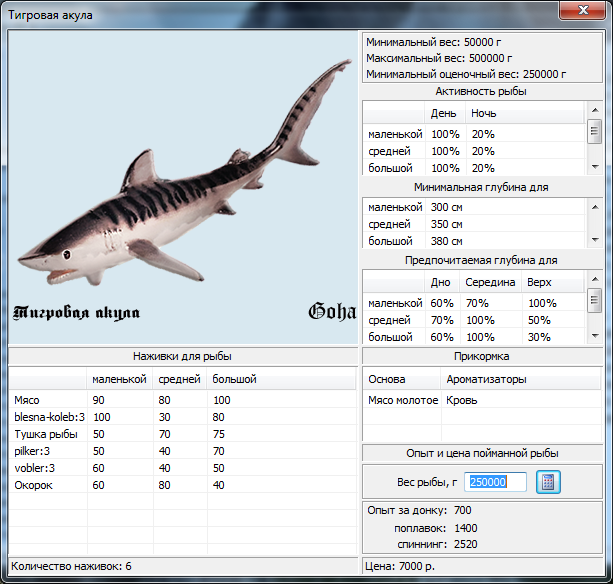Click the fish weight input field
The width and height of the screenshot is (613, 584).
[x=495, y=481]
